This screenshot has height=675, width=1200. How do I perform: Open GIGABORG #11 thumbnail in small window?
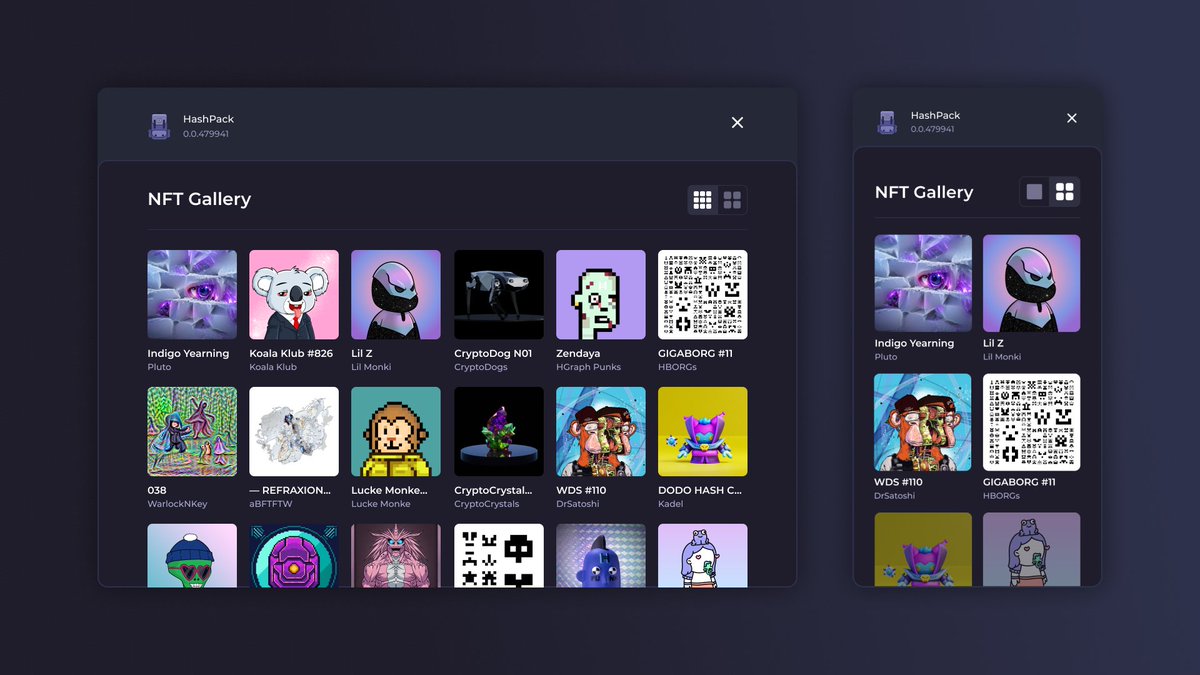(x=1031, y=422)
